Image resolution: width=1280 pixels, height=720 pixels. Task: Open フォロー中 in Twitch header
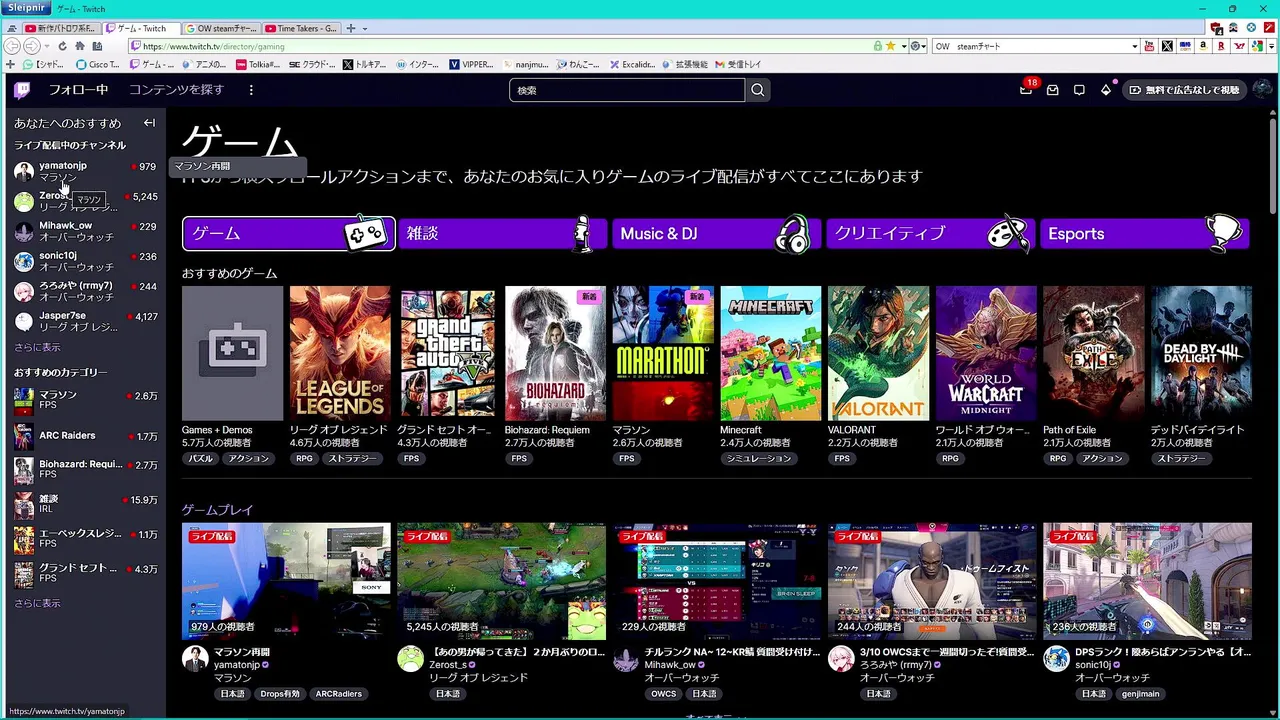tap(79, 90)
